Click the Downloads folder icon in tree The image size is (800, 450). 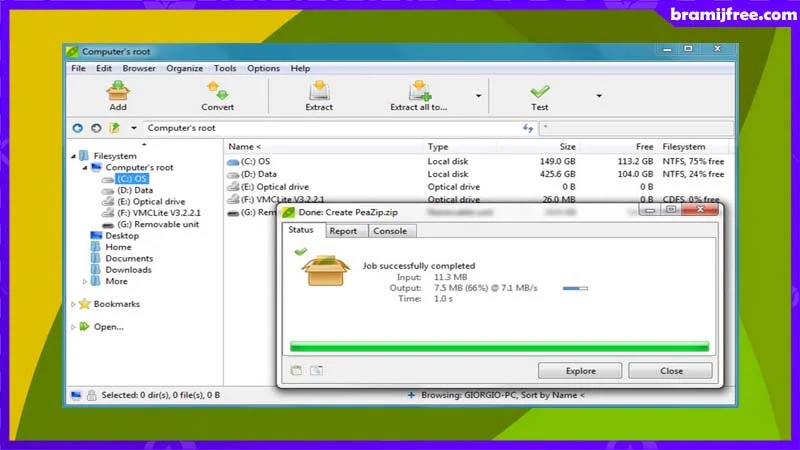coord(95,270)
